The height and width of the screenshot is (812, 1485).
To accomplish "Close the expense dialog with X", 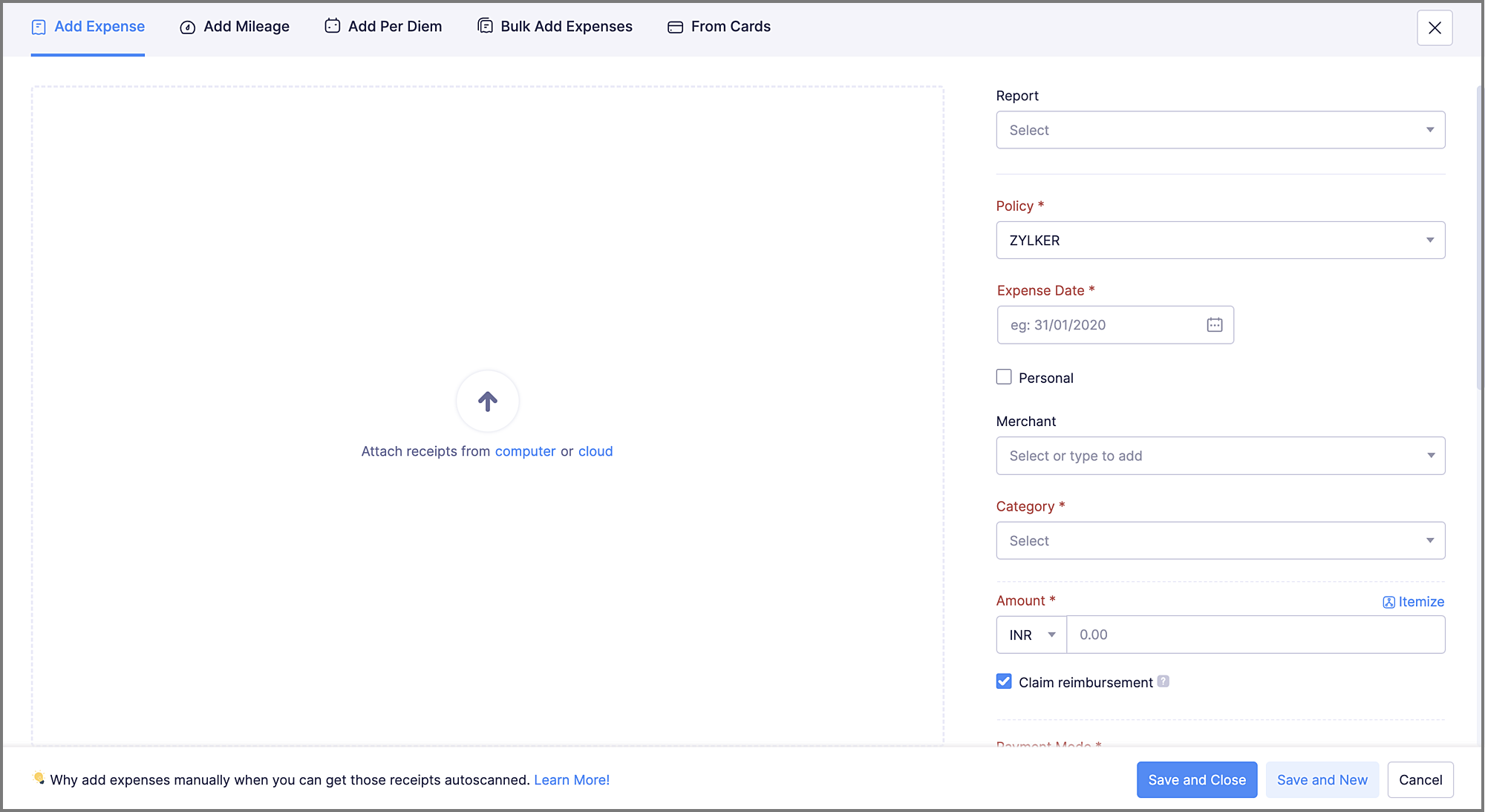I will pyautogui.click(x=1434, y=28).
